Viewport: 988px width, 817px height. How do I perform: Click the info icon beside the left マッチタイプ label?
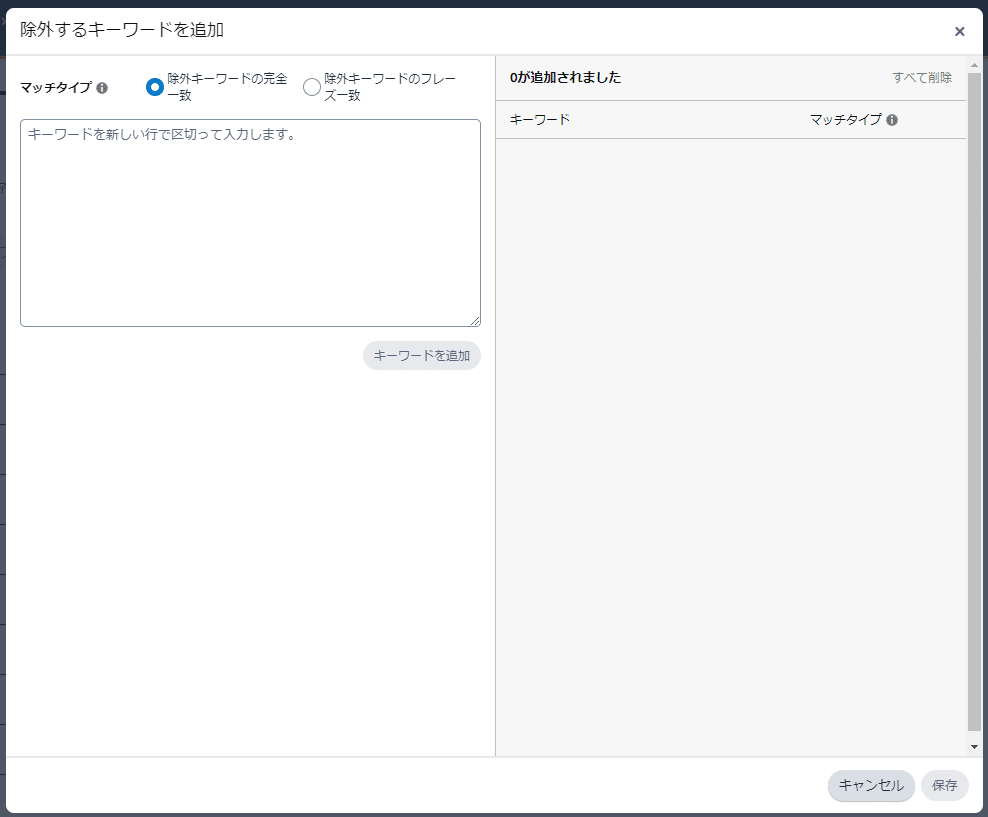[x=101, y=88]
